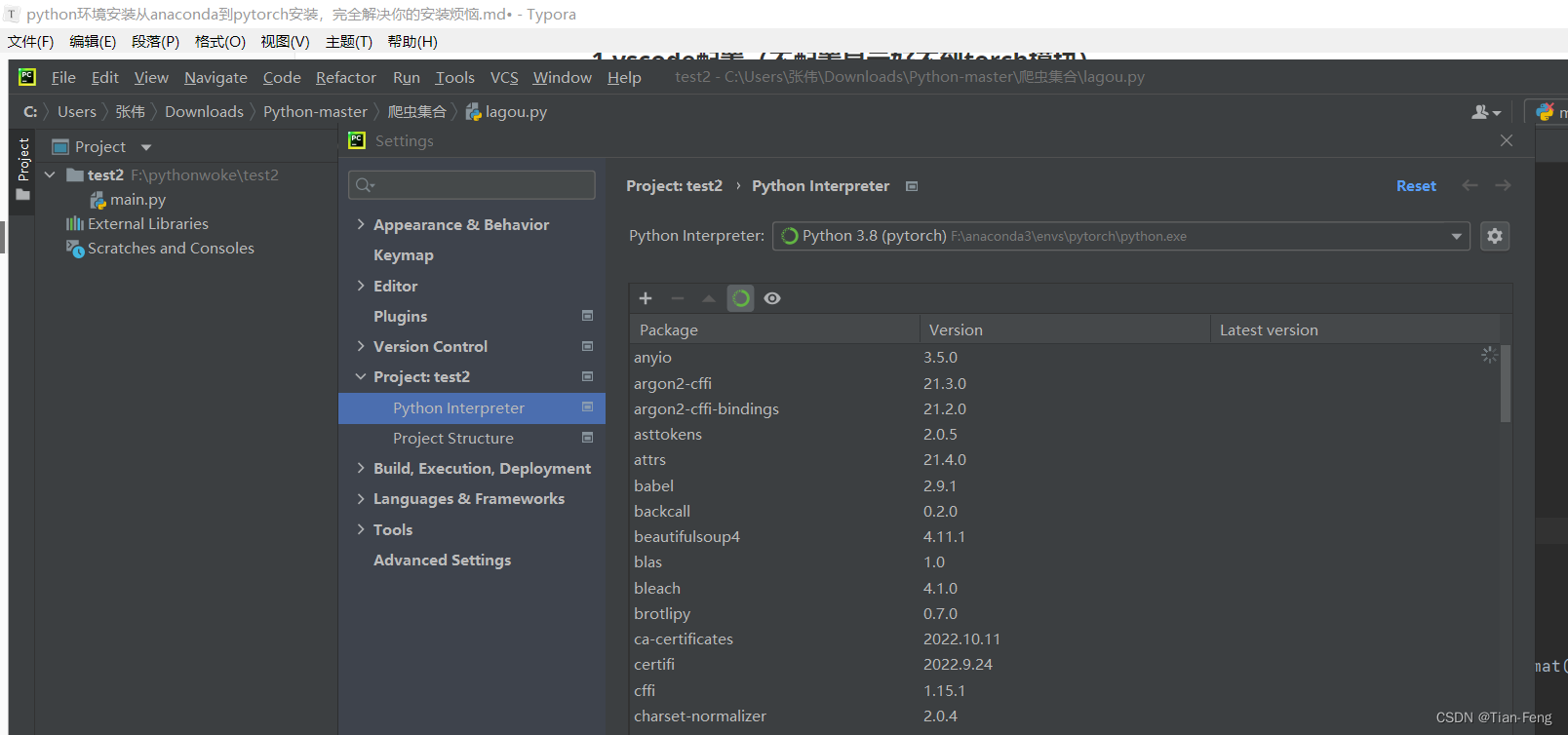Click the lagou.py file icon in breadcrumb
The image size is (1568, 735).
[473, 112]
